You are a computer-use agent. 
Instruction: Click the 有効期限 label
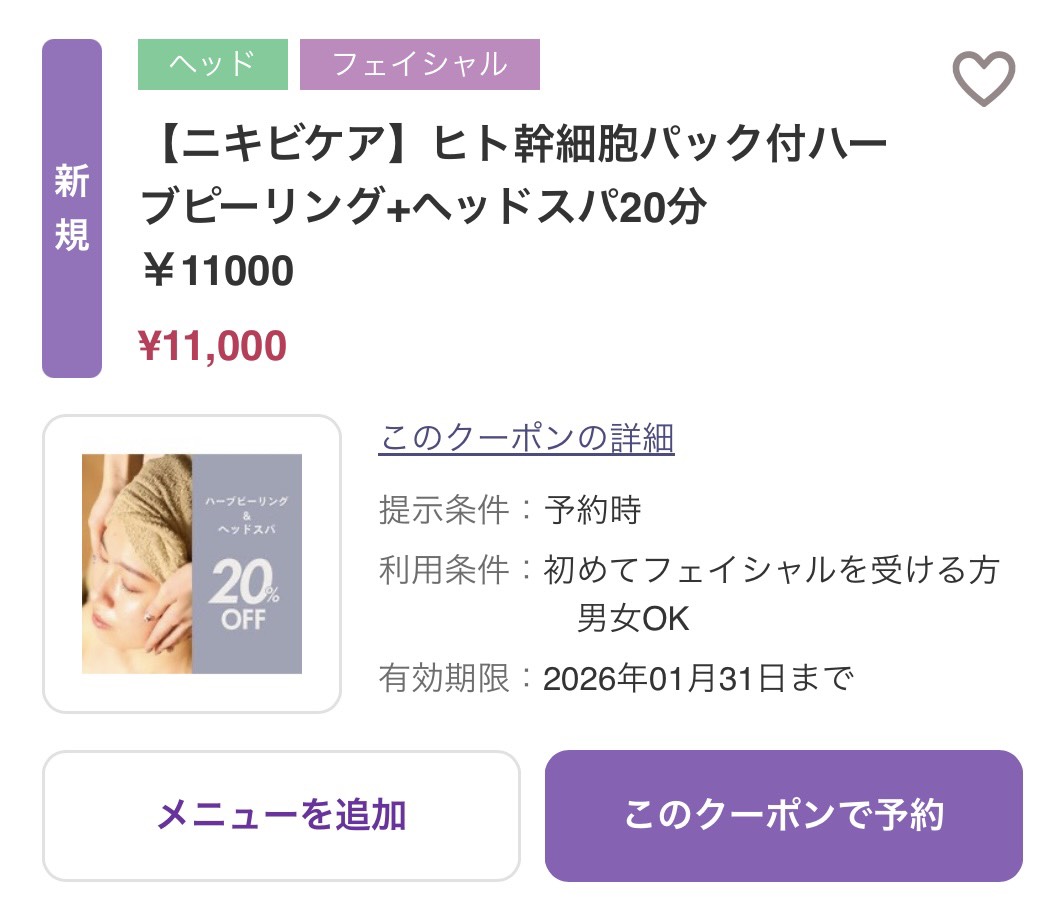click(444, 679)
